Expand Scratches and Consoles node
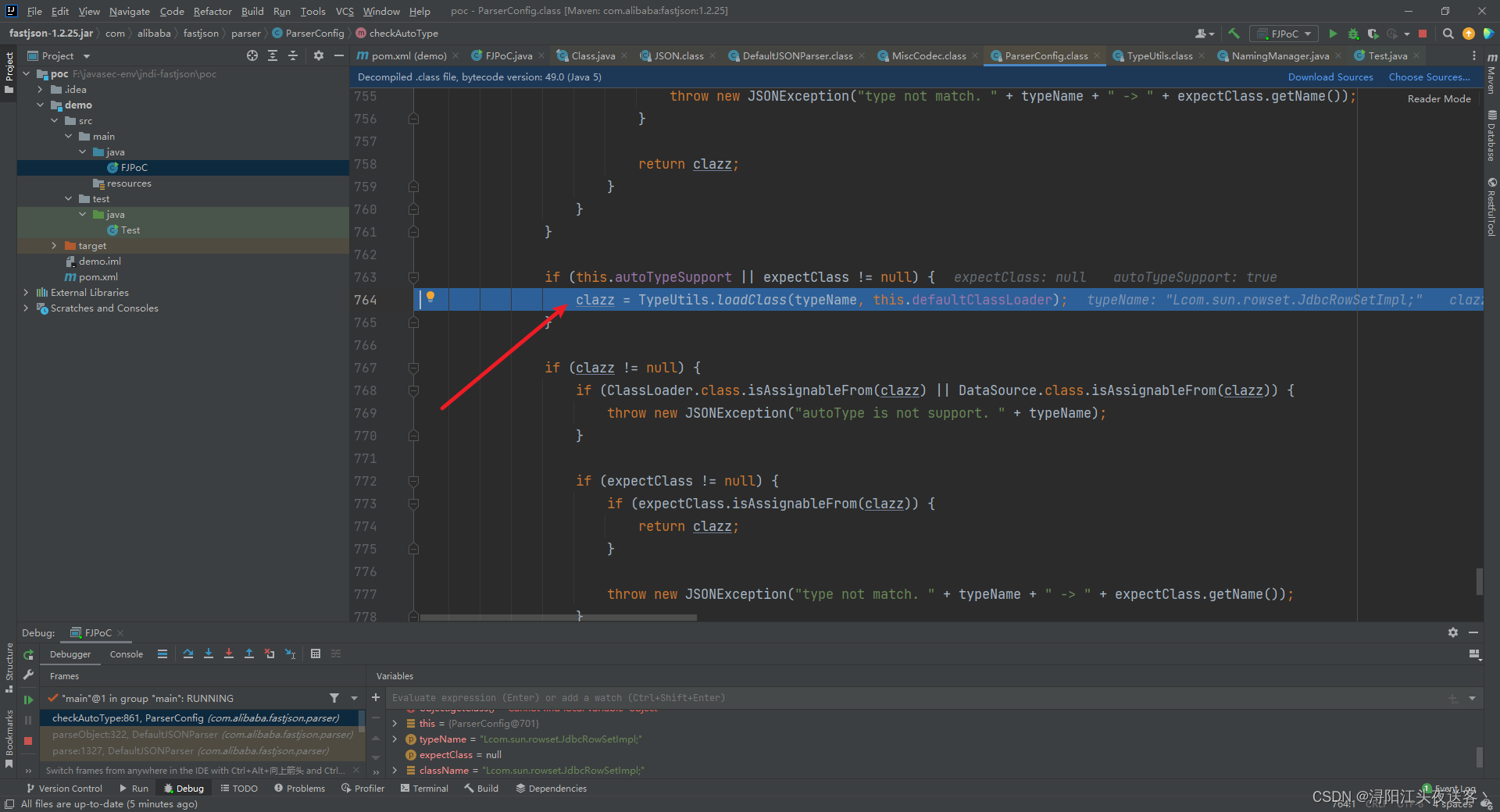Screen dimensions: 1500x812 click(x=27, y=308)
